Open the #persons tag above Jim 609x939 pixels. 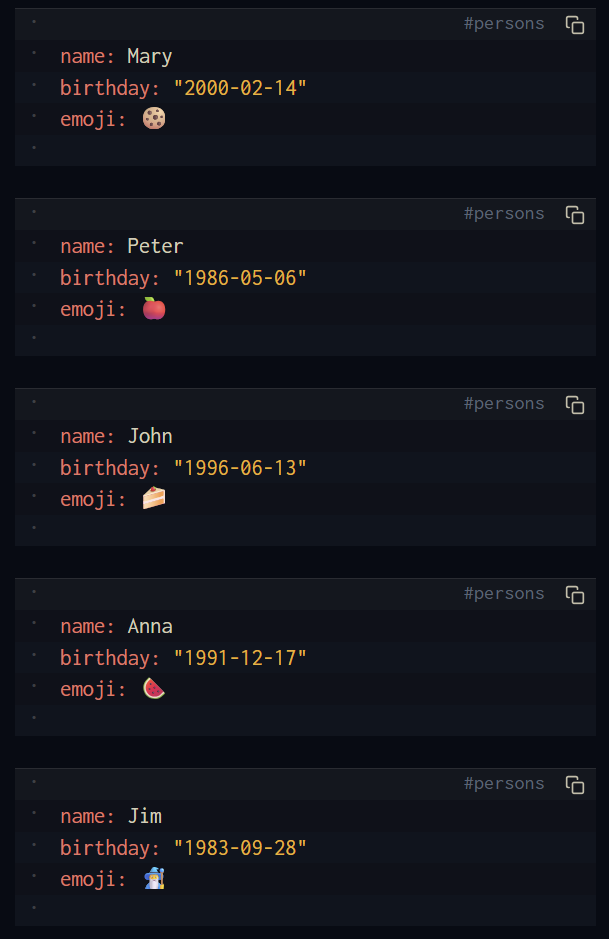[504, 784]
